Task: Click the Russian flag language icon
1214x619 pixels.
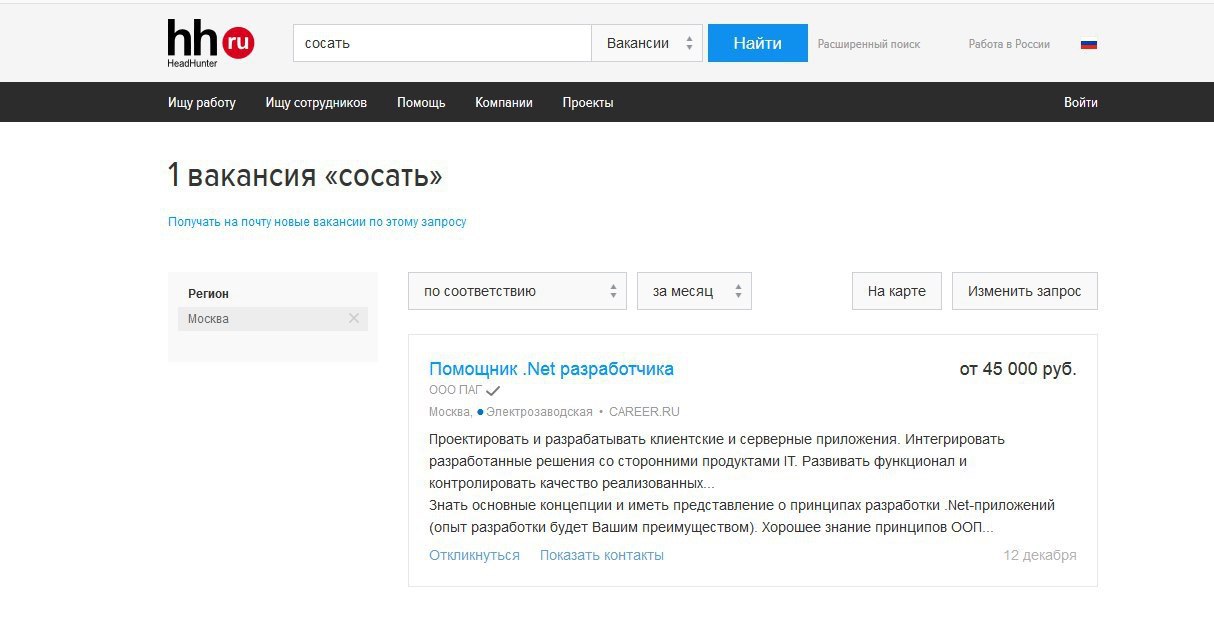Action: click(x=1089, y=44)
